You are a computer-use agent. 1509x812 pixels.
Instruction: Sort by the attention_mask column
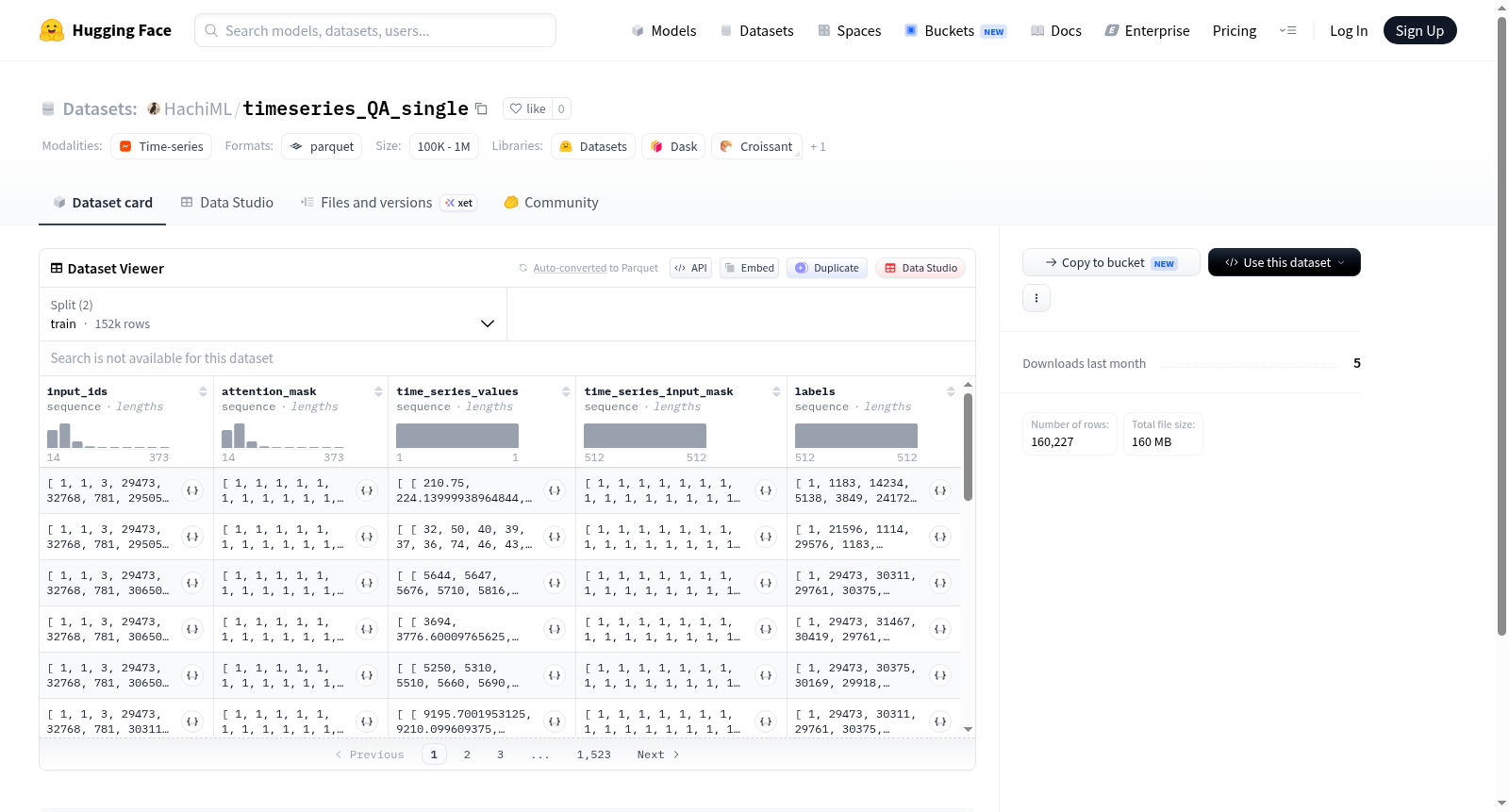[x=378, y=391]
